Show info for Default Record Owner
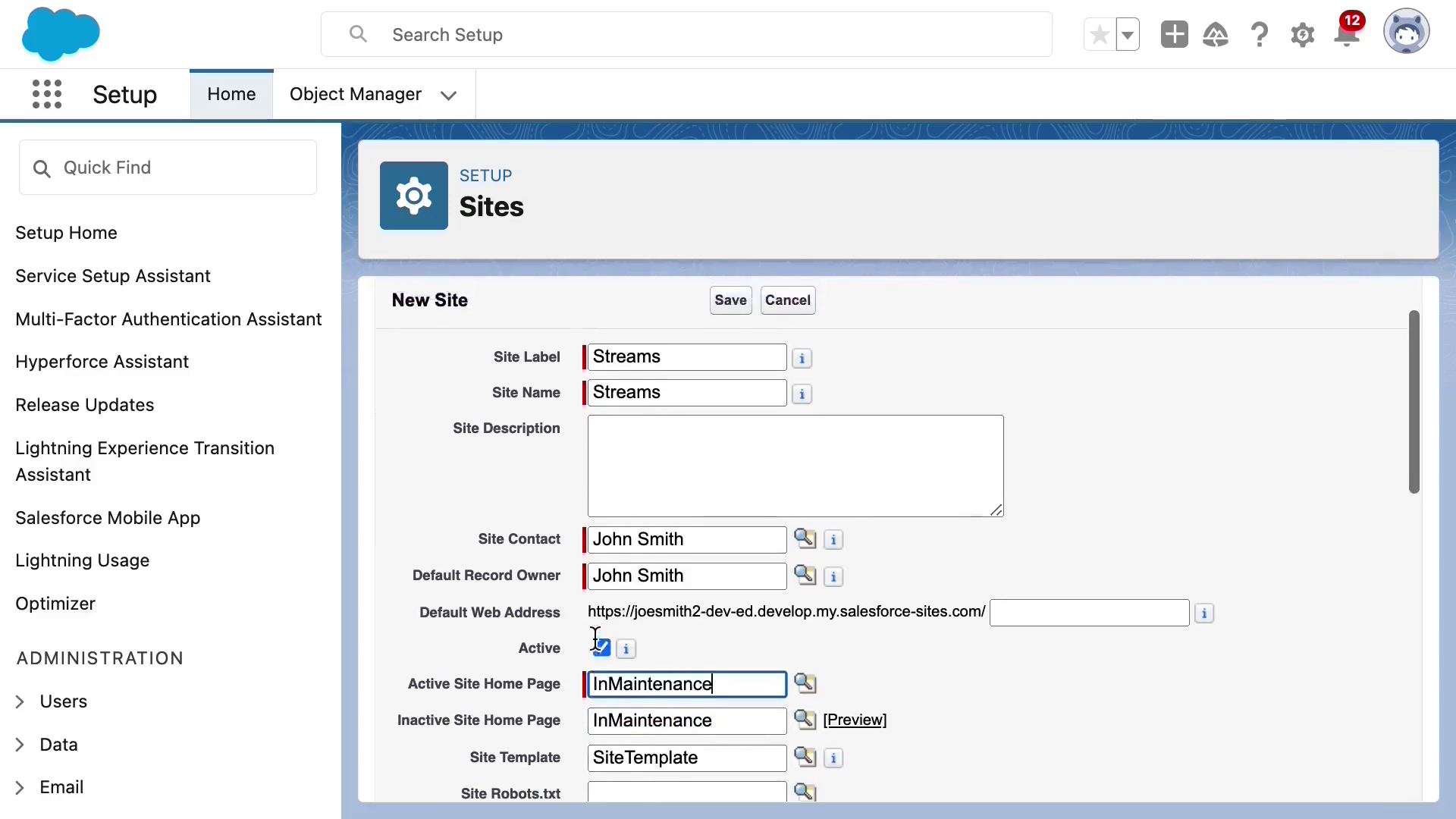The height and width of the screenshot is (819, 1456). [x=833, y=577]
